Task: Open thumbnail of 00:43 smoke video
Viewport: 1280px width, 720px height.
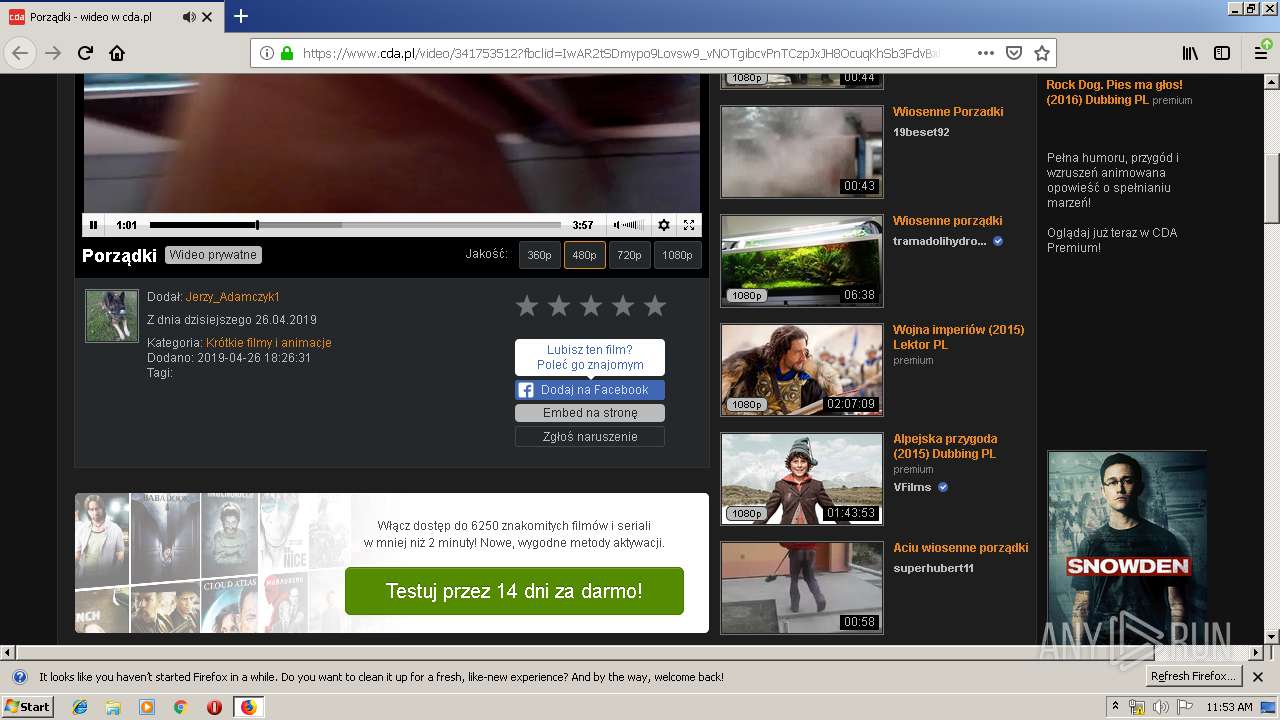Action: click(x=802, y=152)
